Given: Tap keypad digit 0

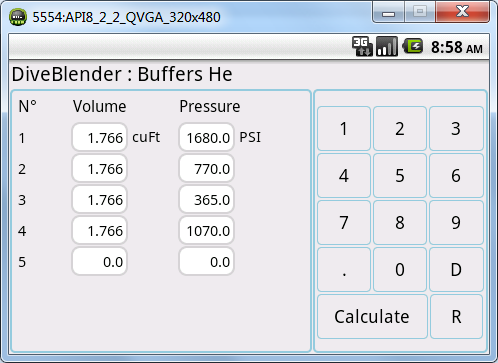Looking at the screenshot, I should 400,270.
